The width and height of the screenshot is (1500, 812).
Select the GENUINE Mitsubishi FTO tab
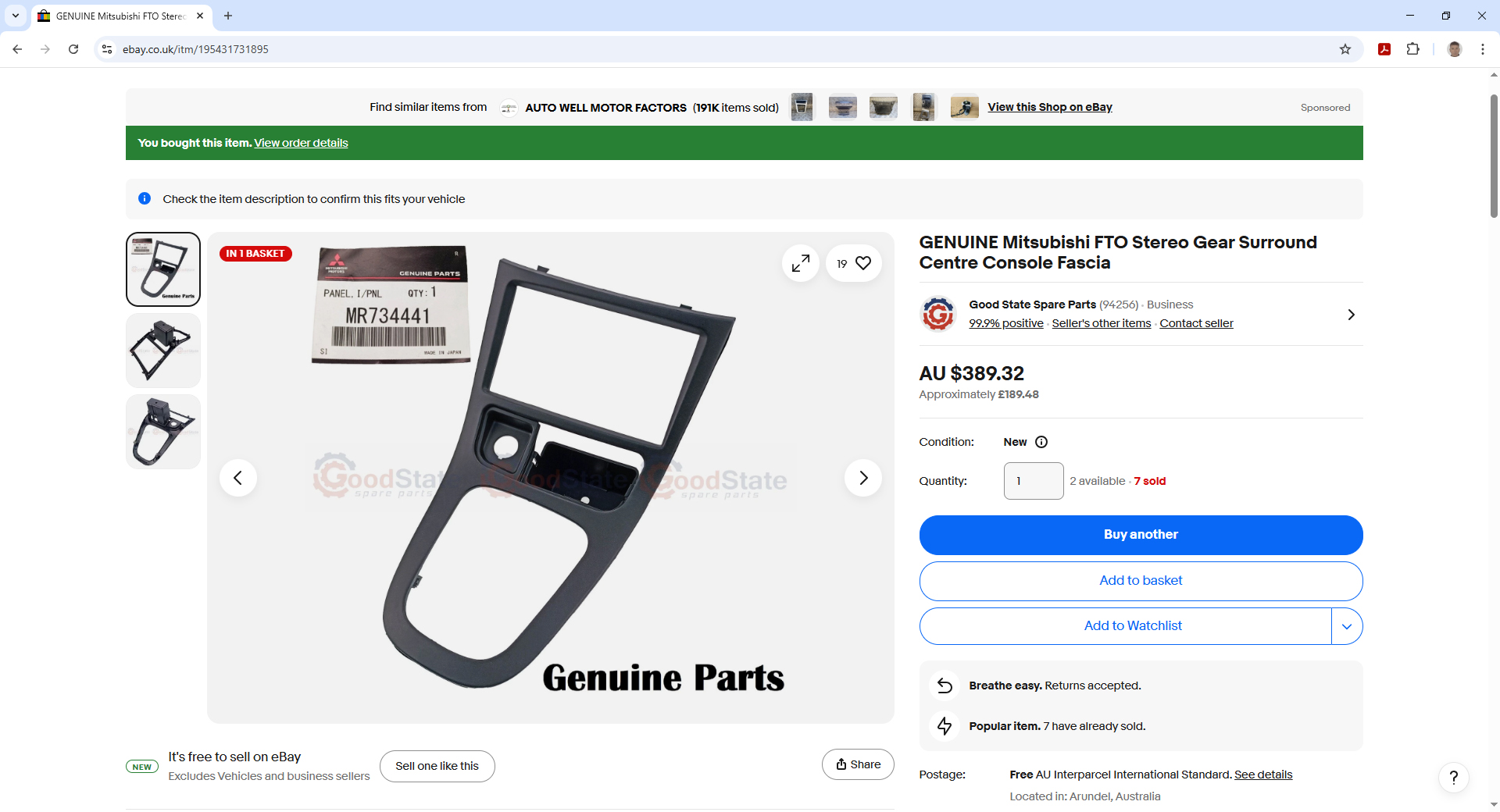click(x=121, y=16)
